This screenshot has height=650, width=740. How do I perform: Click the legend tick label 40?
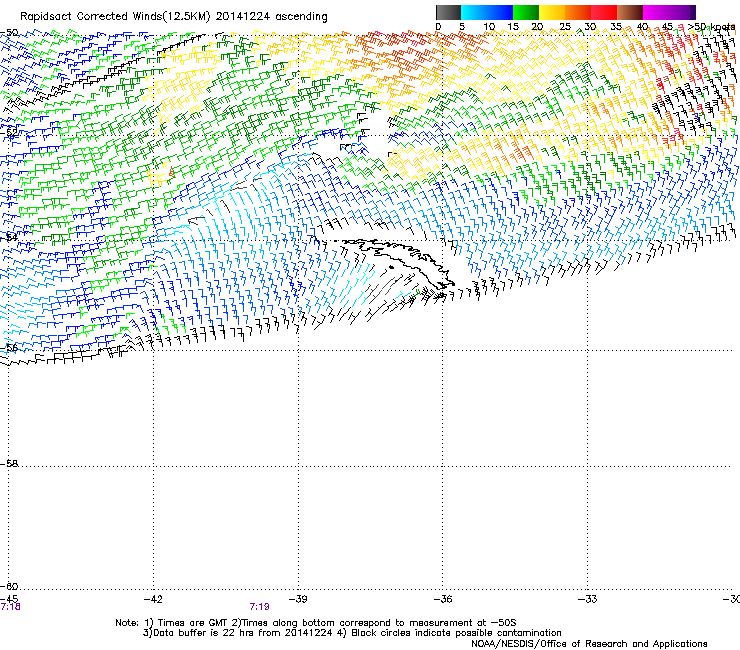click(642, 27)
